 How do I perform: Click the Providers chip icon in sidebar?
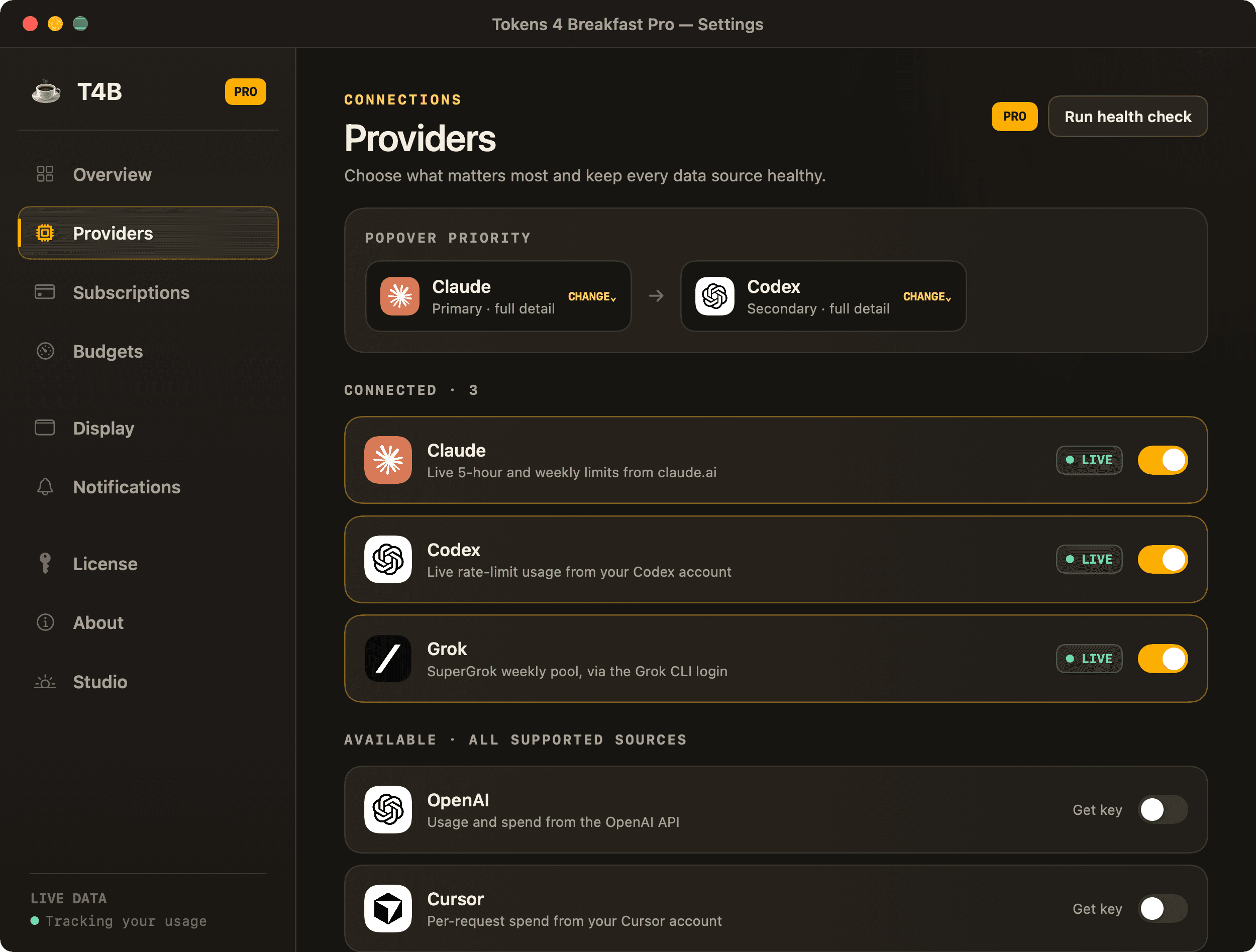coord(45,233)
